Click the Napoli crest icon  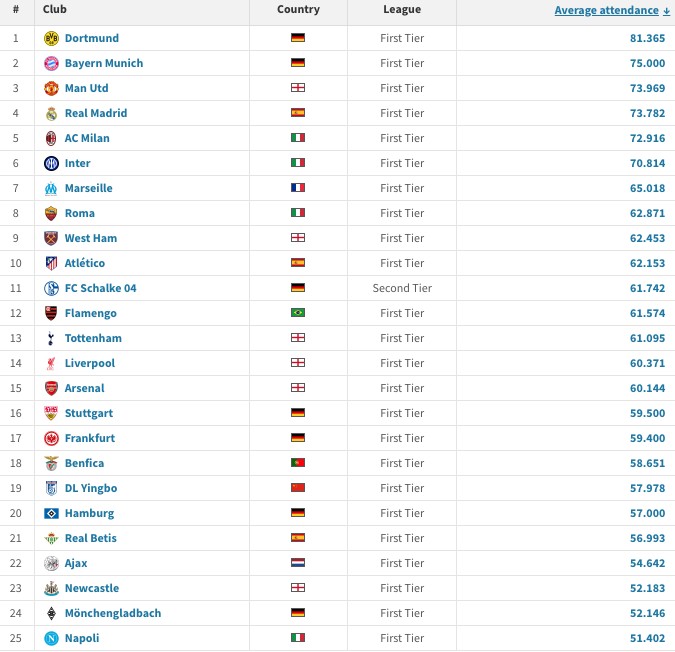(x=51, y=638)
